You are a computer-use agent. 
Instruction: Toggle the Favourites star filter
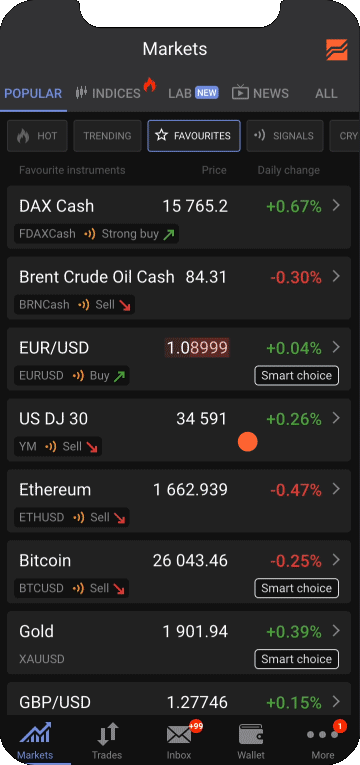tap(194, 136)
